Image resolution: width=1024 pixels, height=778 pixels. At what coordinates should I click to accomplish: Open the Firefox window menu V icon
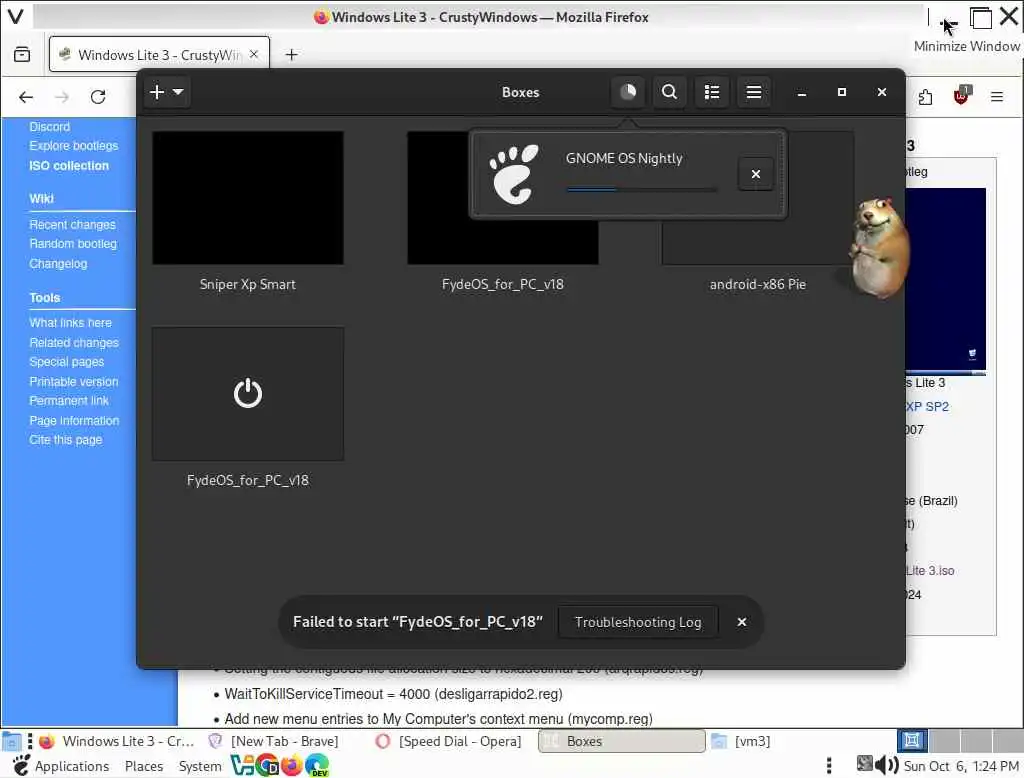pos(16,16)
